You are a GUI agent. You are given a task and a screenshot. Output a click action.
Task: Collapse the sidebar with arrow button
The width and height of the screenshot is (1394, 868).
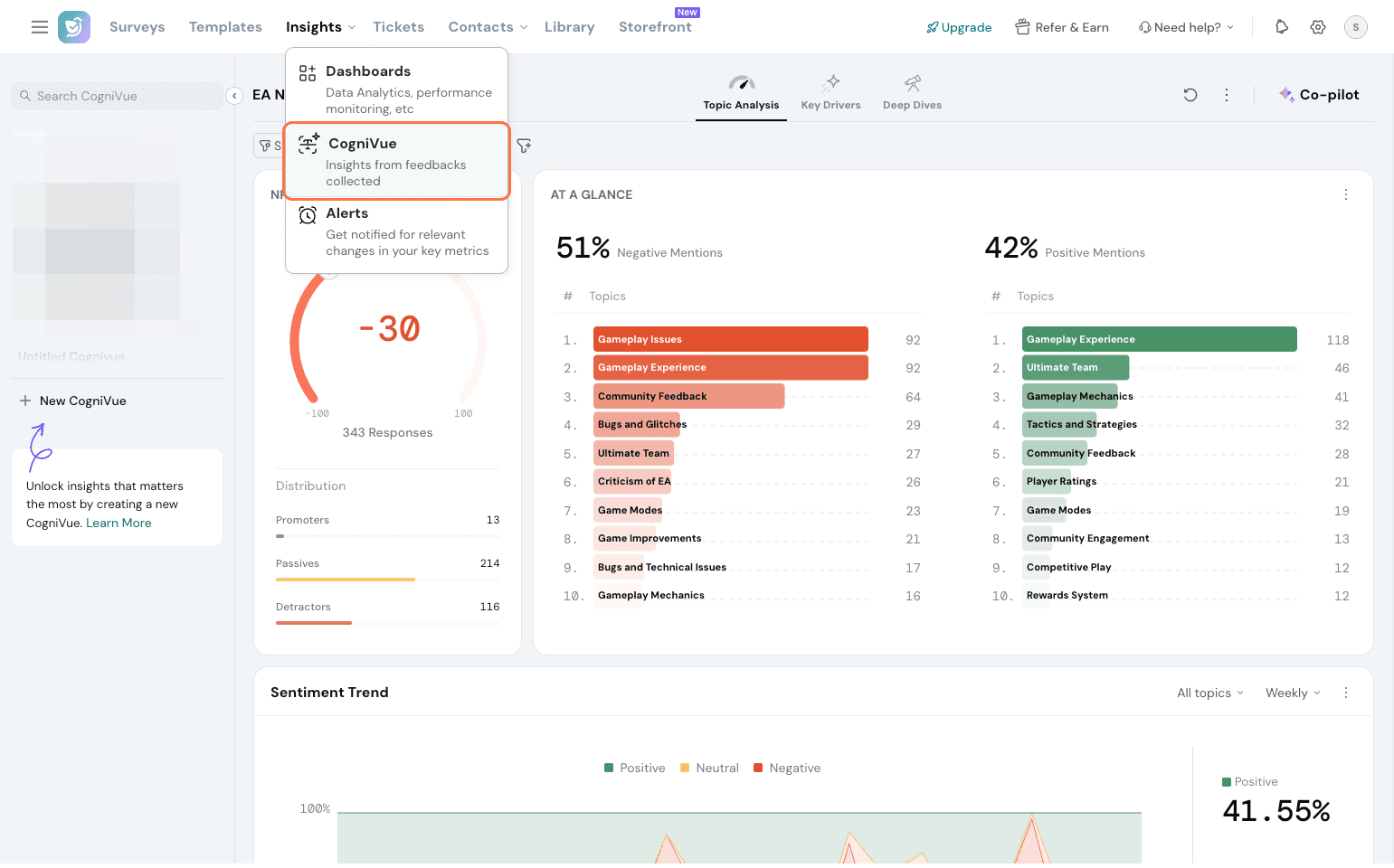point(234,96)
